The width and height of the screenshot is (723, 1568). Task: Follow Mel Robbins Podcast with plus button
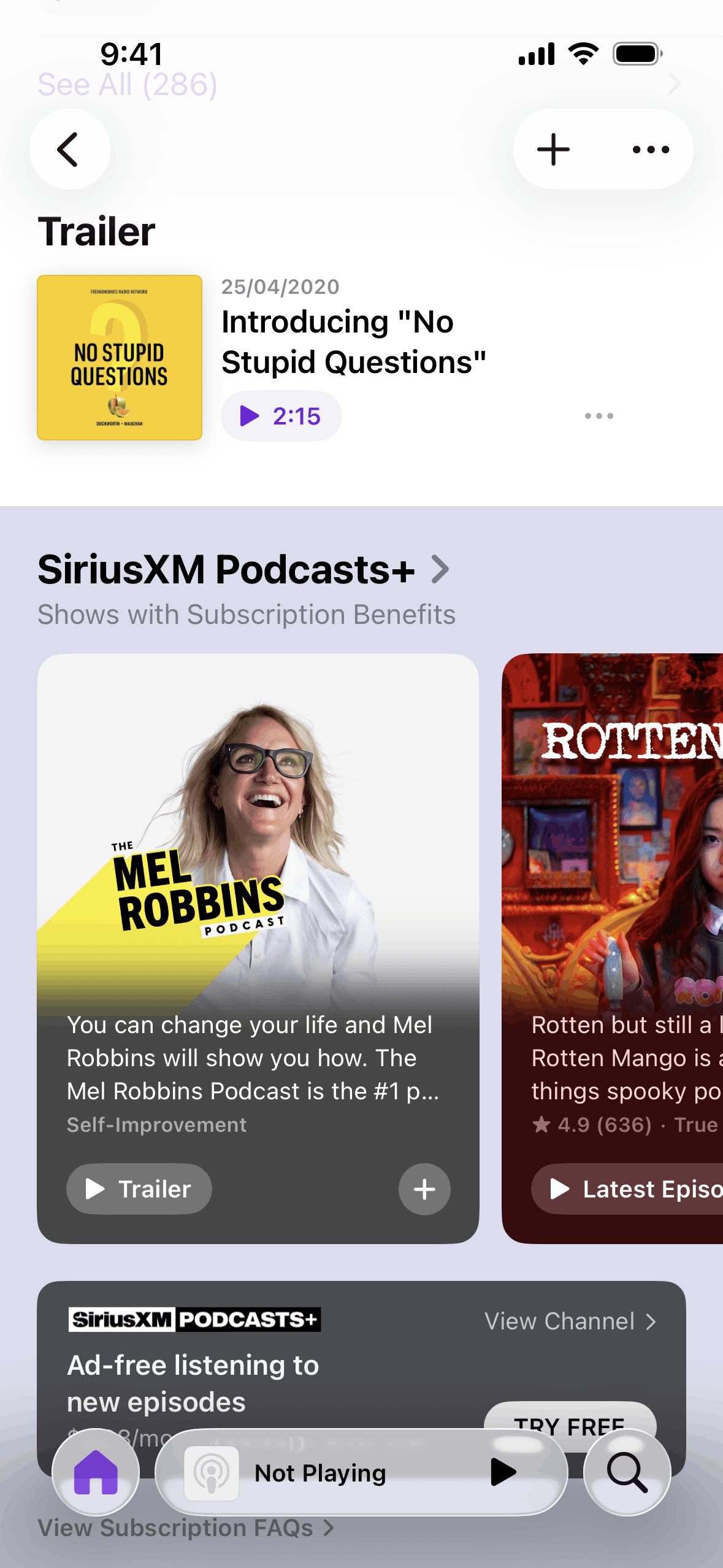pos(424,1189)
